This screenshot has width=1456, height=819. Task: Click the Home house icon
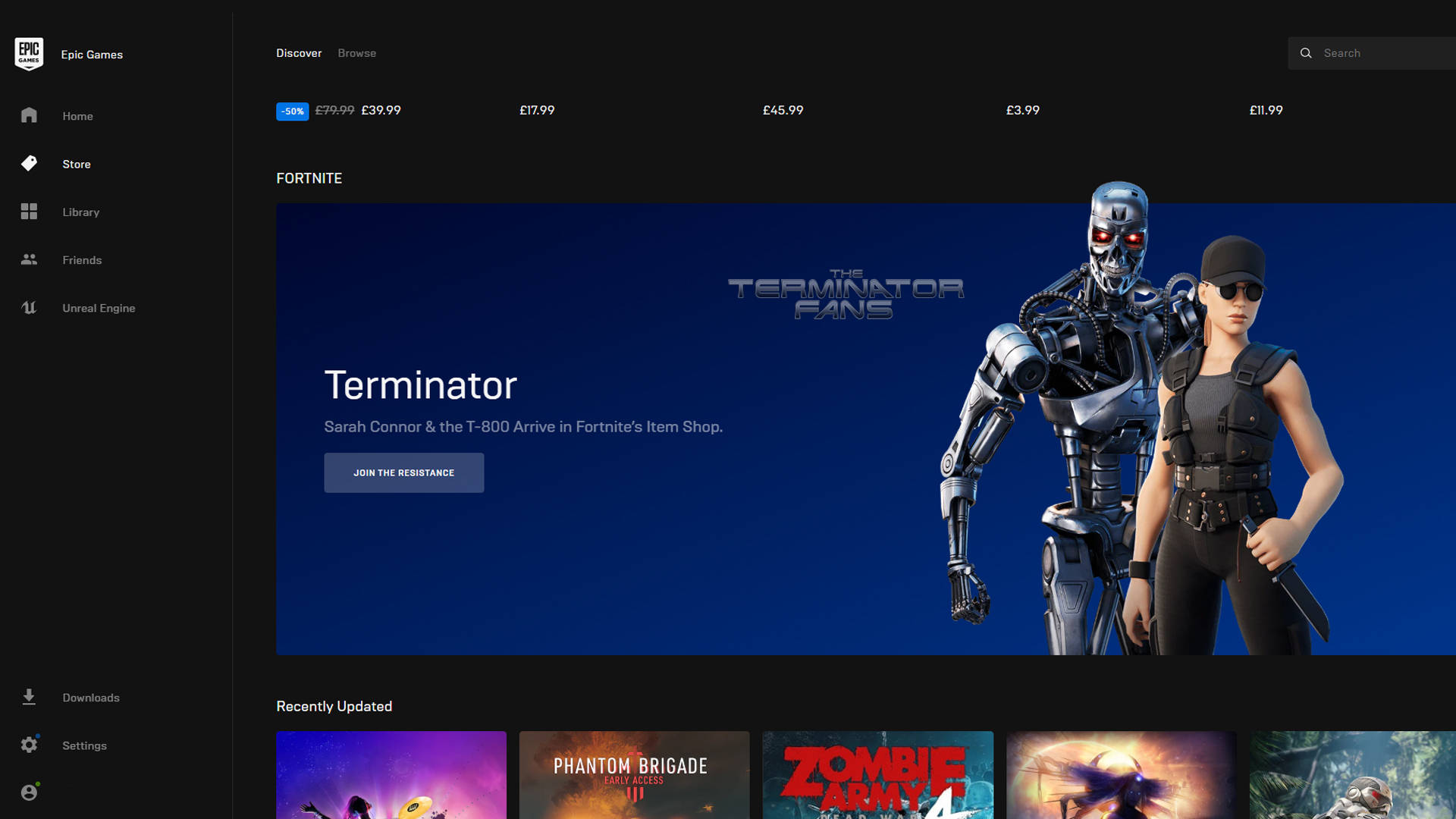click(29, 115)
